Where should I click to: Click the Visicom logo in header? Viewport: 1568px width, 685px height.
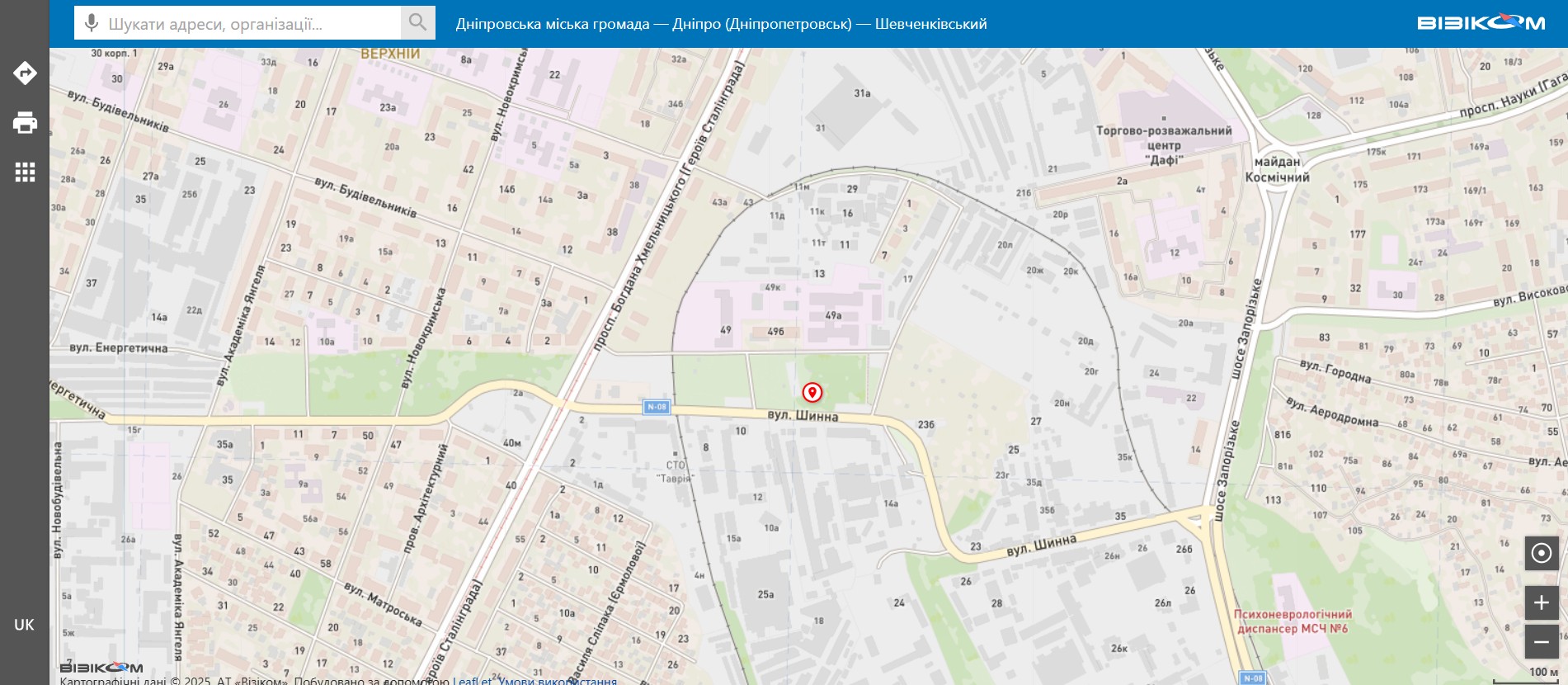[x=1481, y=22]
